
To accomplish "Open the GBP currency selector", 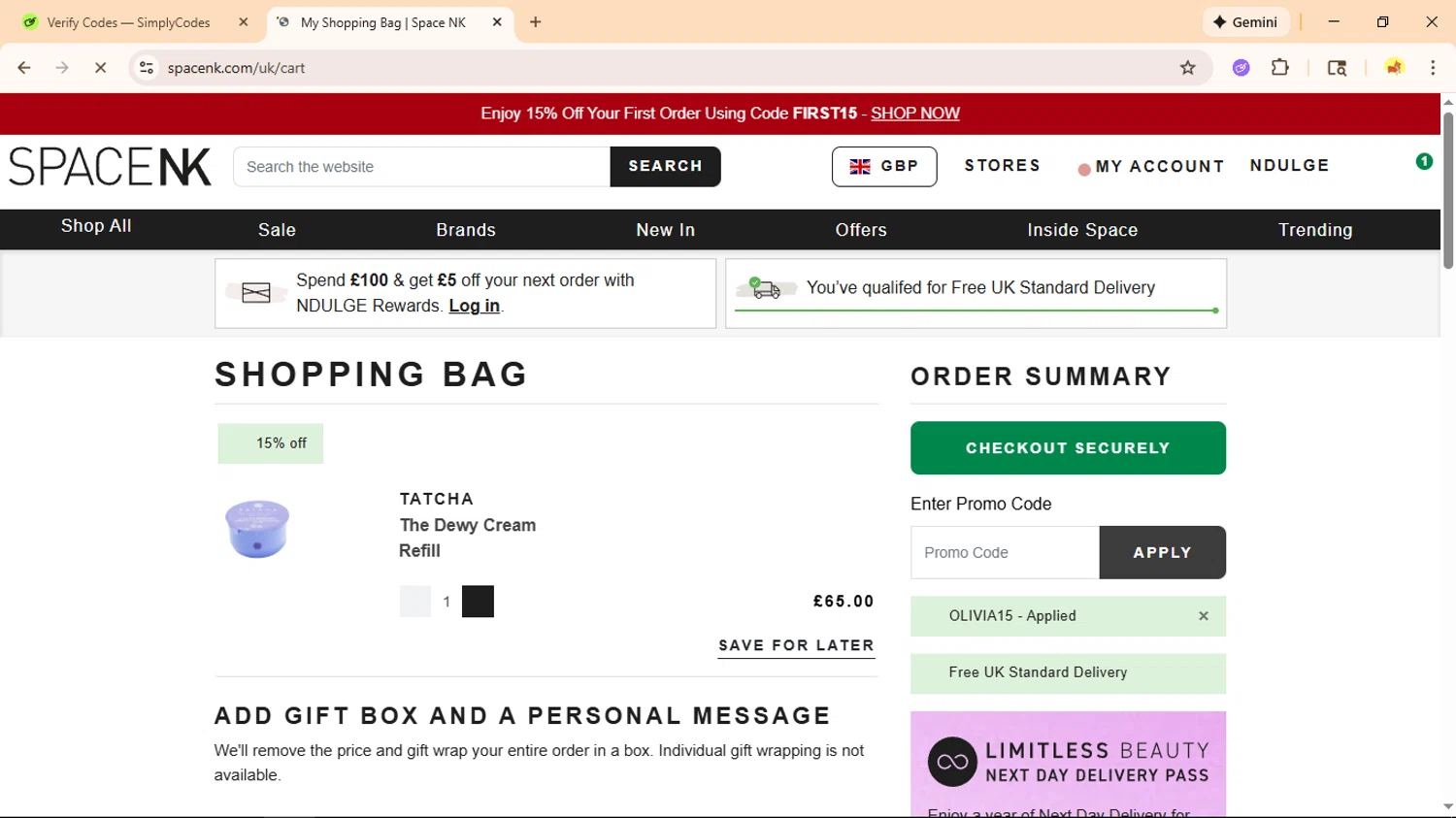I will pos(883,167).
